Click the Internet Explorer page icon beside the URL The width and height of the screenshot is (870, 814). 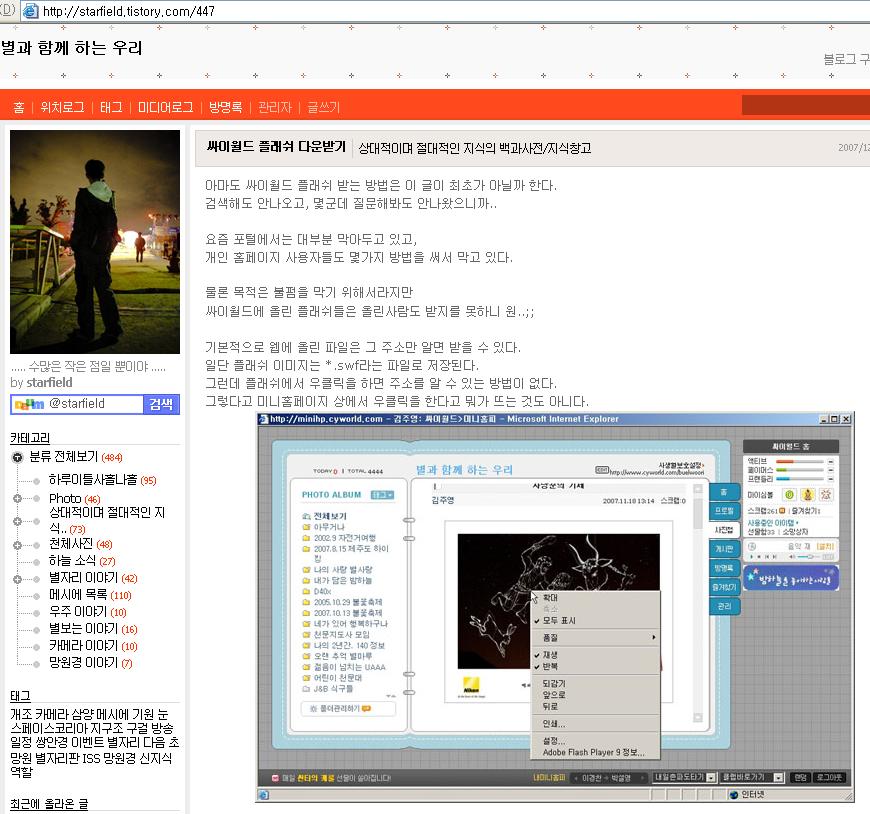coord(31,11)
